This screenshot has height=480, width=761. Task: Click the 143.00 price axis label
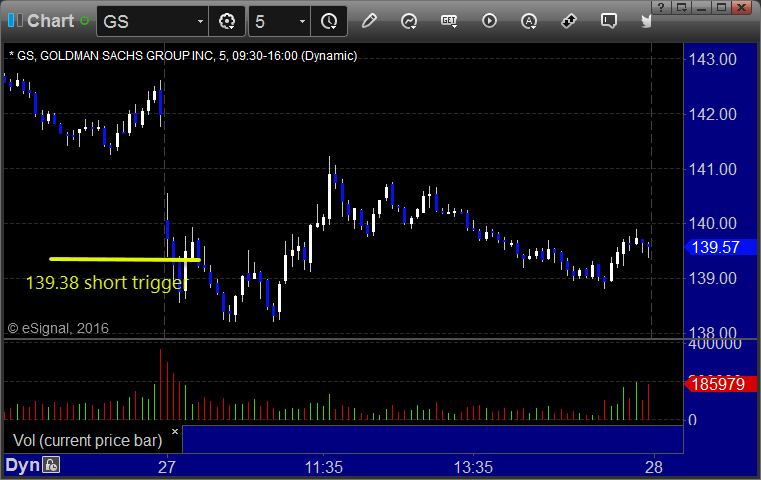[x=712, y=59]
